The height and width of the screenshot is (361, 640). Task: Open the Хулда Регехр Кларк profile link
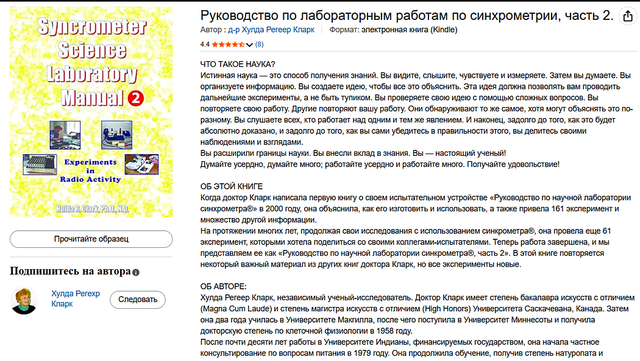[76, 299]
